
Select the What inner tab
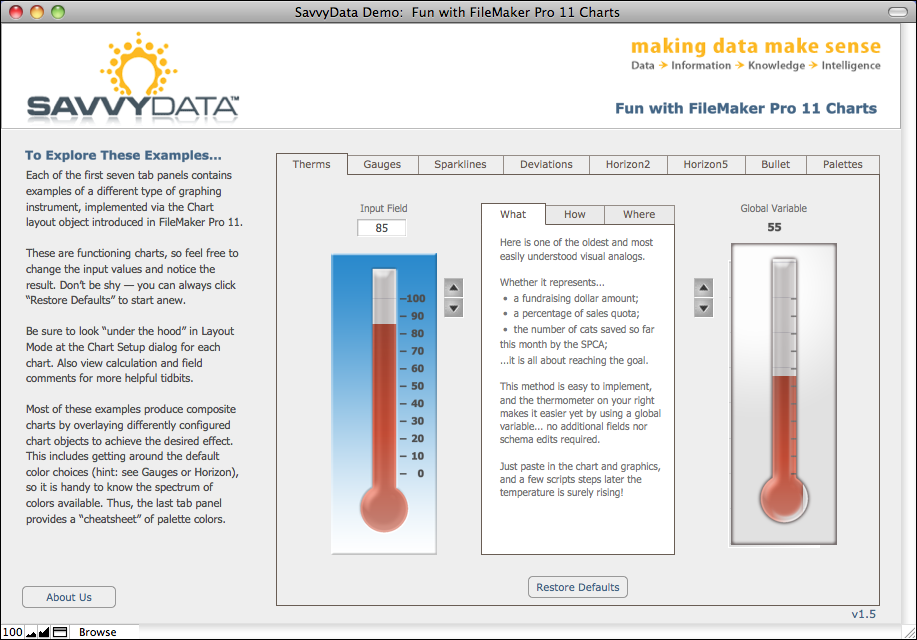tap(513, 214)
